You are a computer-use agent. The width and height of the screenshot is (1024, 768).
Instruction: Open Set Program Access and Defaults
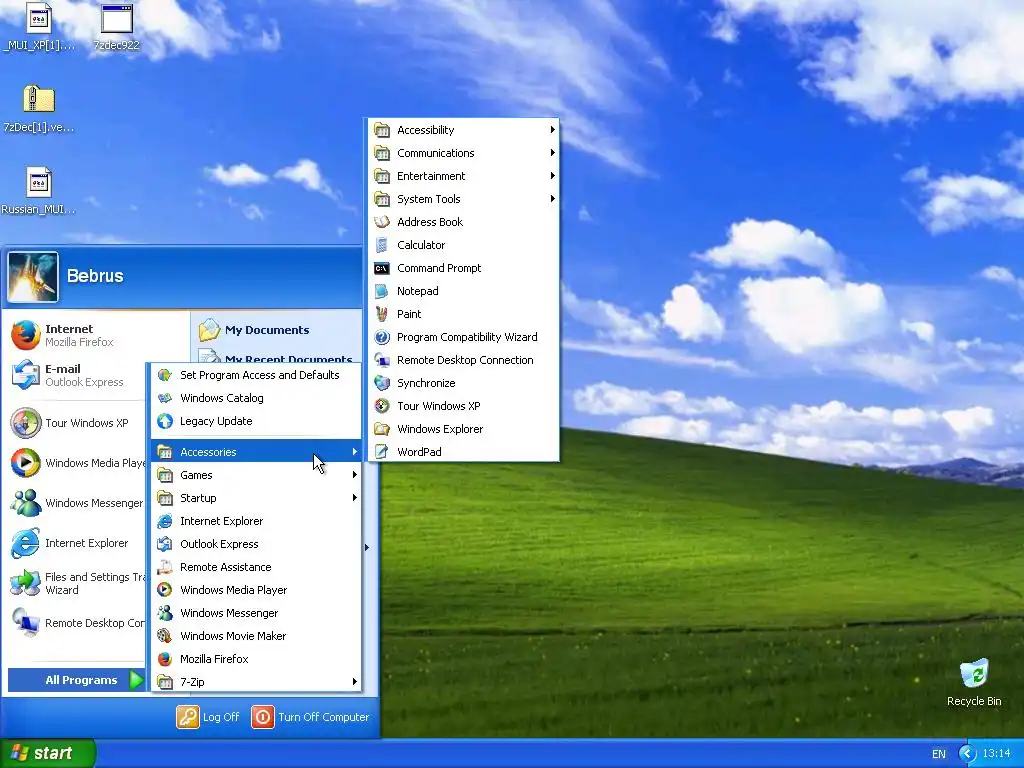click(x=256, y=375)
